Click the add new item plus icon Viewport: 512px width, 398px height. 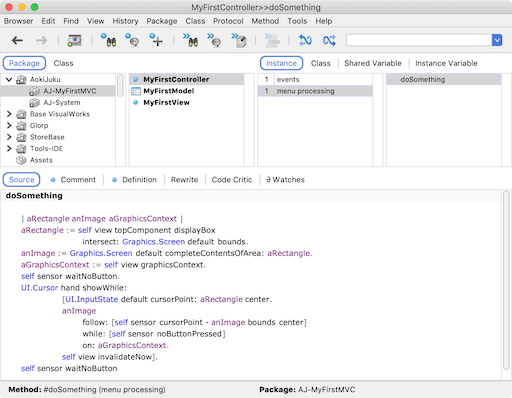(156, 40)
